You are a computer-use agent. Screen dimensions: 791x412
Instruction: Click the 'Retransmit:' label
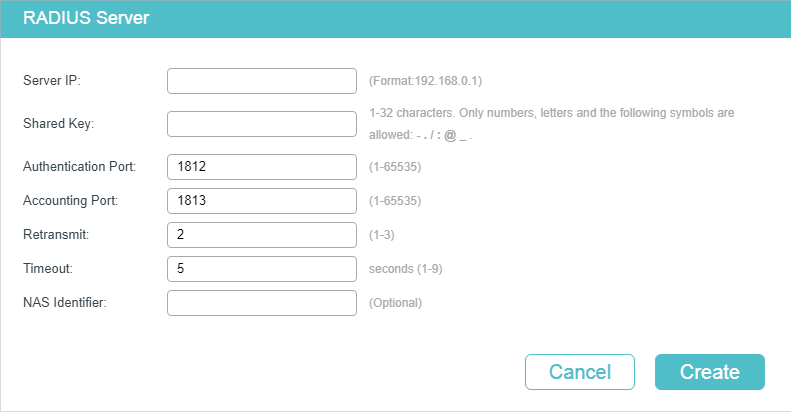tap(56, 234)
